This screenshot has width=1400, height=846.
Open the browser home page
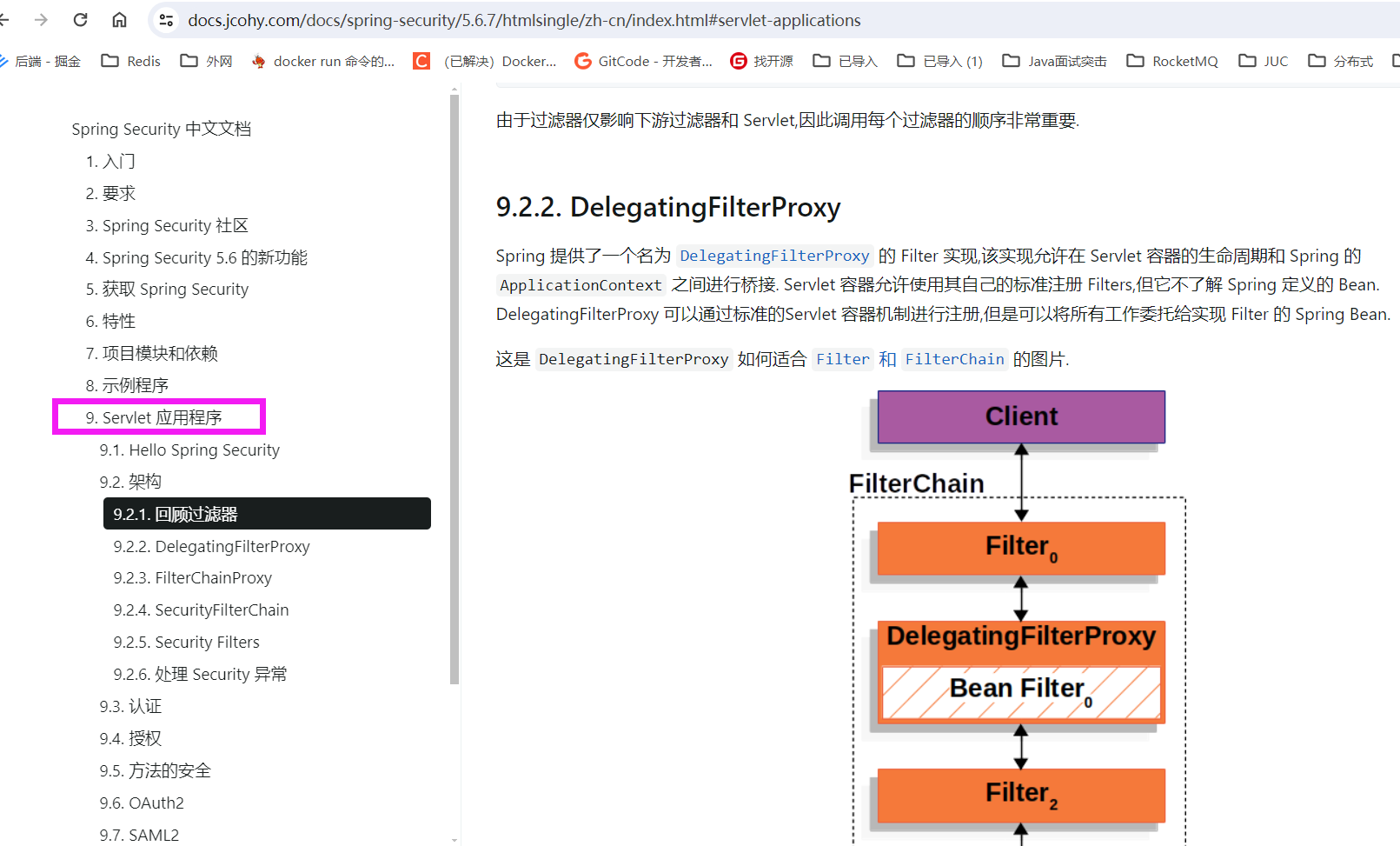click(119, 20)
